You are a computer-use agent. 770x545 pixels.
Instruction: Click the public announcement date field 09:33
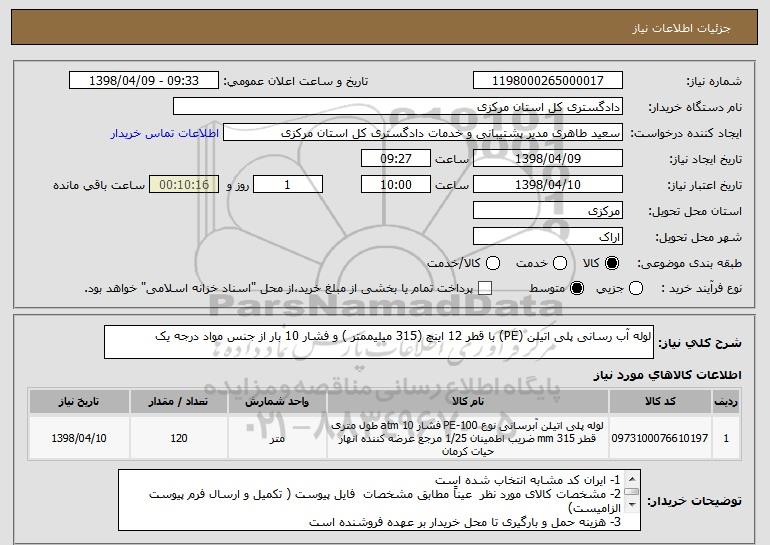pos(144,81)
